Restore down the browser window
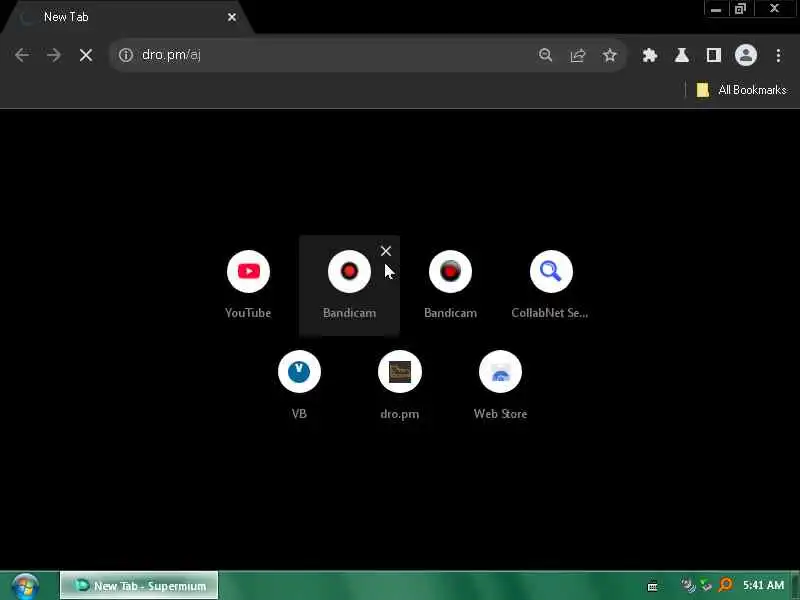 [740, 9]
